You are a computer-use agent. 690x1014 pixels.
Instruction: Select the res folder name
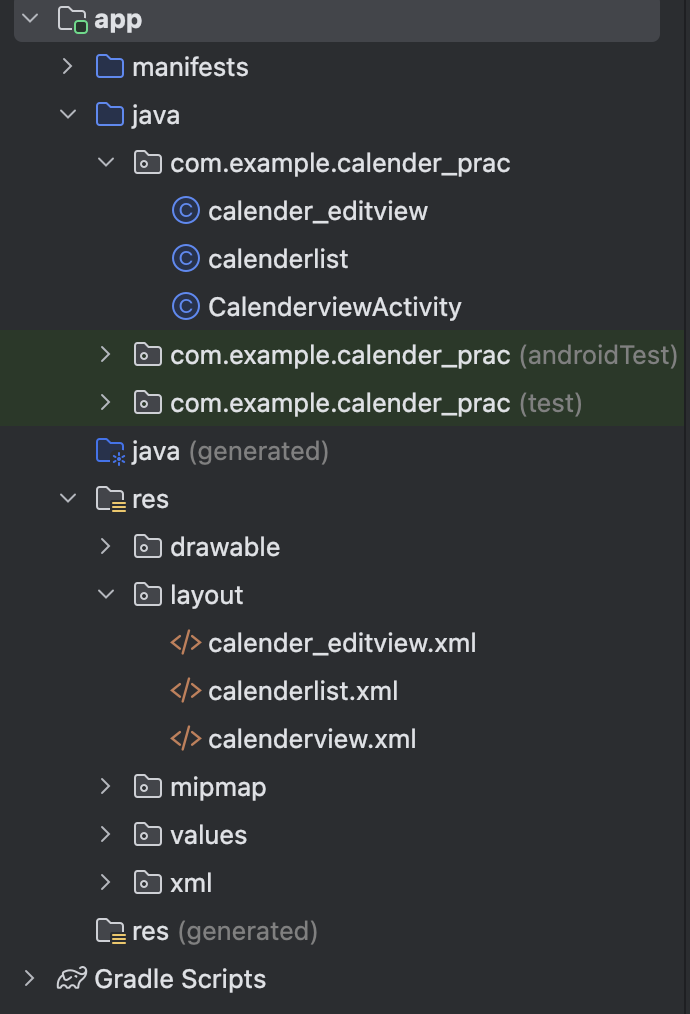point(150,499)
